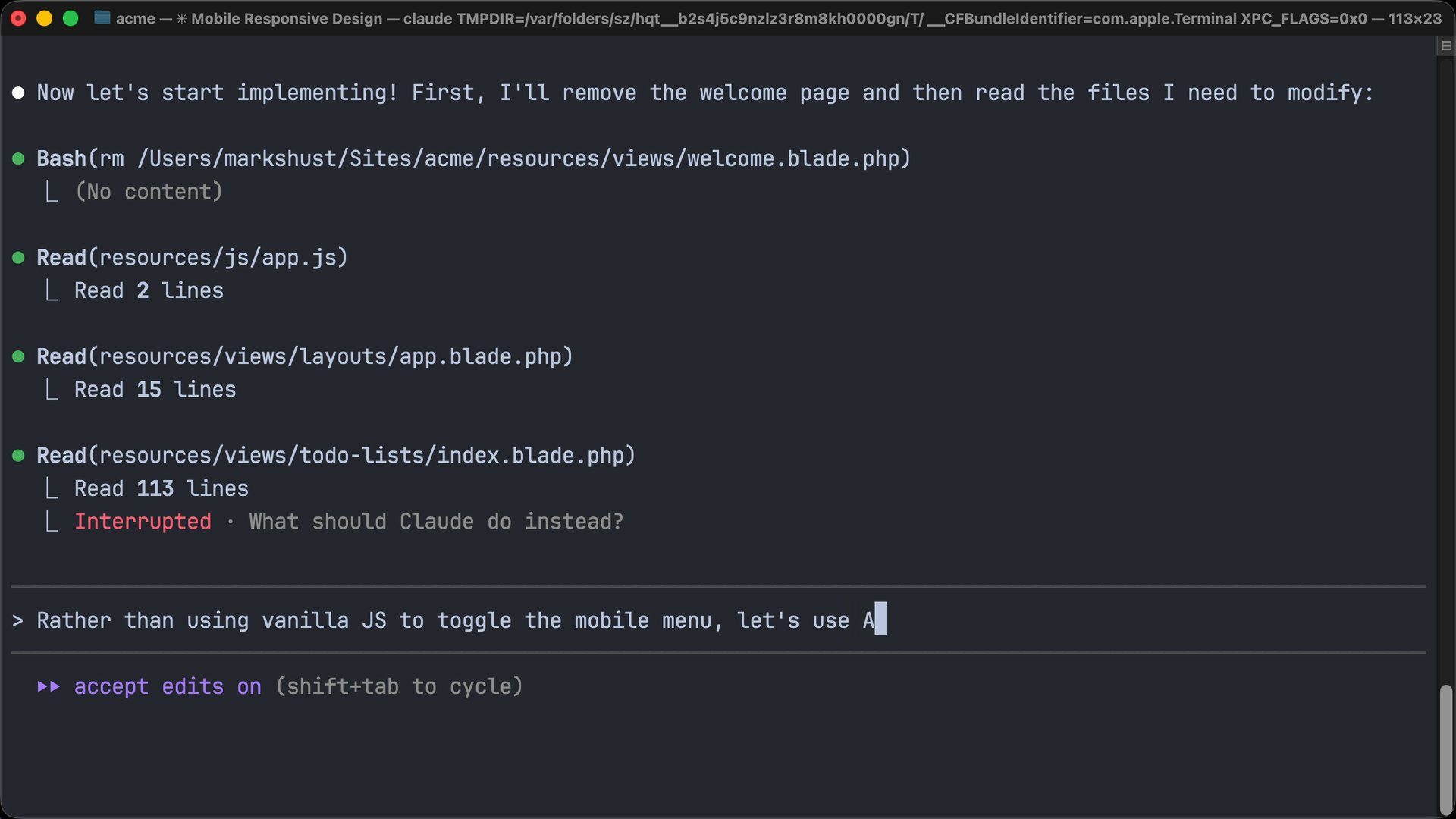Click the red "Interrupted" status text

point(143,522)
